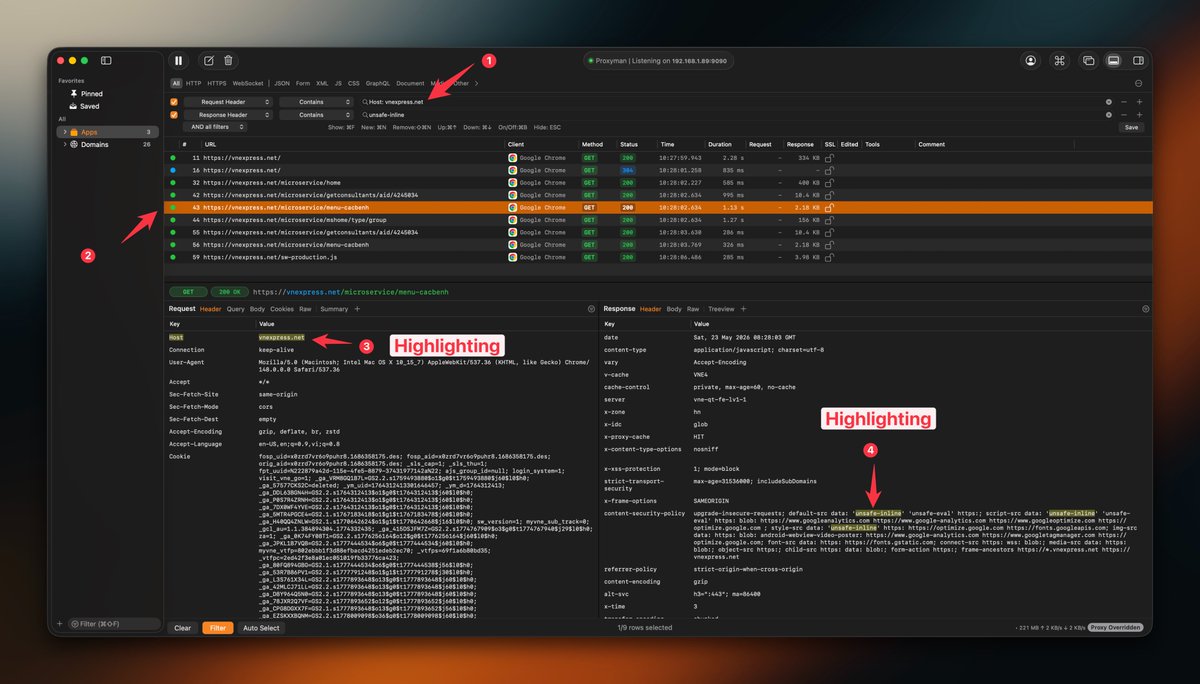Click the unsafe-inline filter field
The width and height of the screenshot is (1200, 684).
click(x=735, y=115)
